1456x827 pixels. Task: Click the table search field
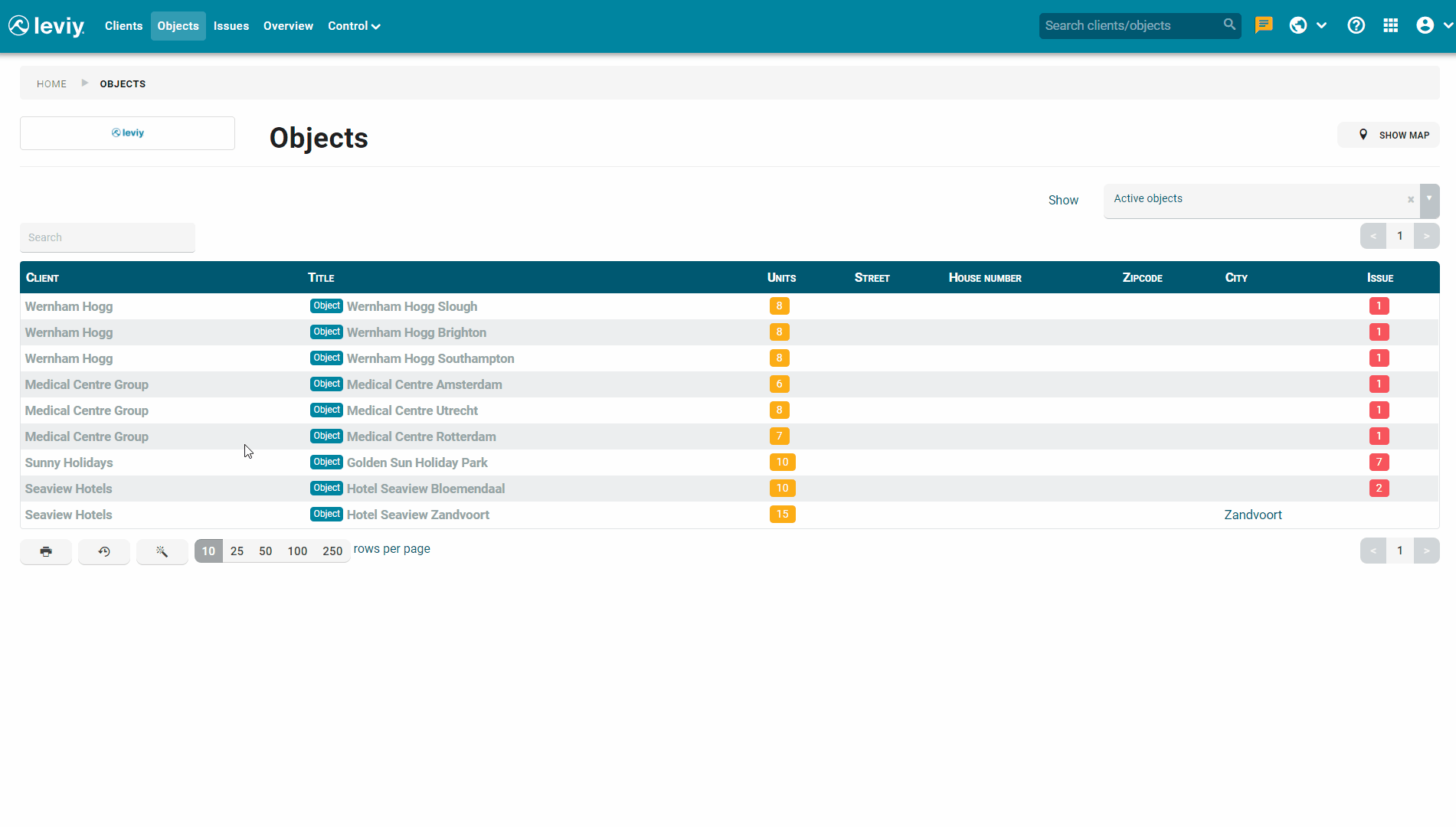coord(107,237)
